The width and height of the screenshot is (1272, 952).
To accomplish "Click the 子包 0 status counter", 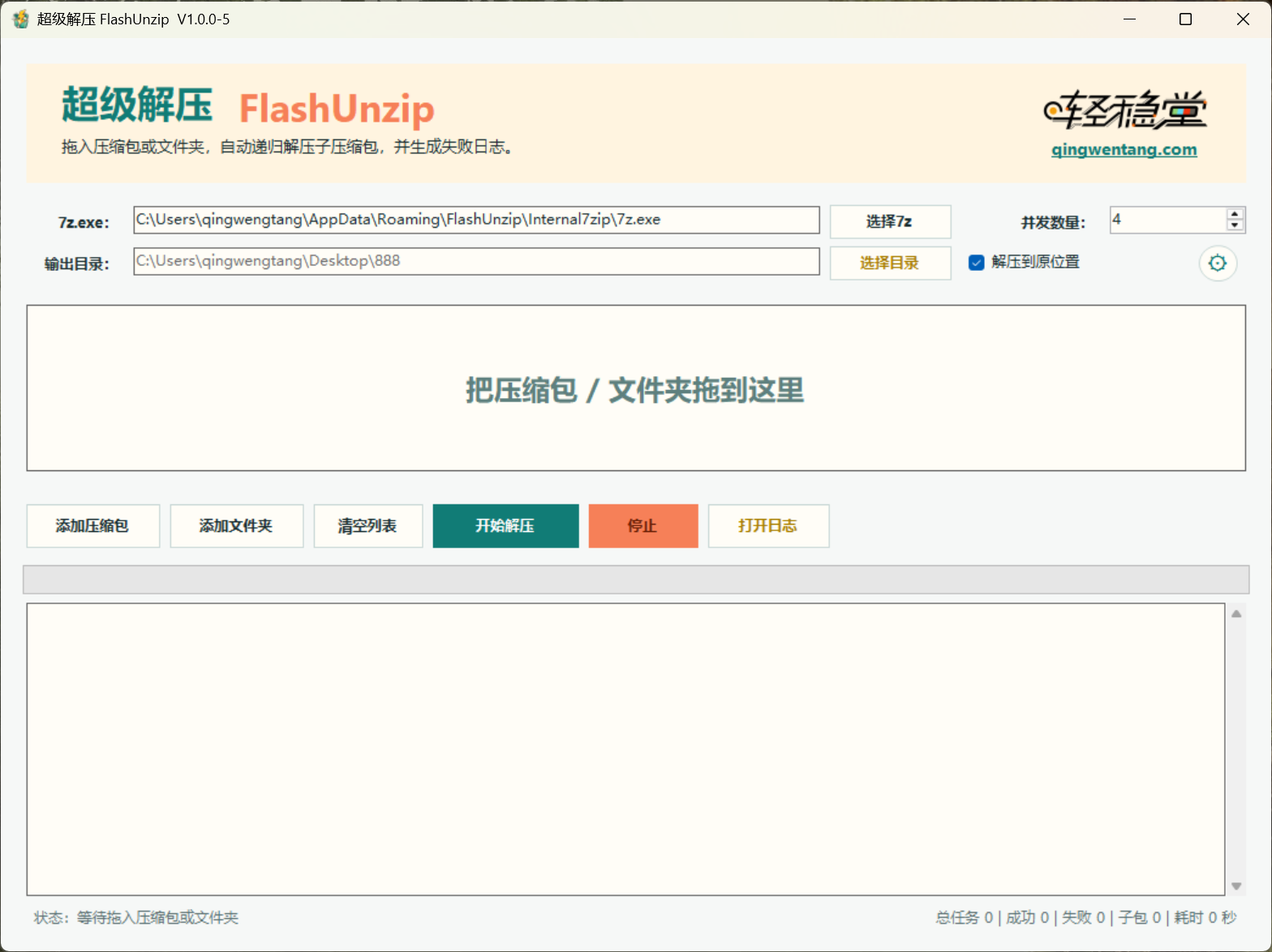I will tap(1140, 918).
